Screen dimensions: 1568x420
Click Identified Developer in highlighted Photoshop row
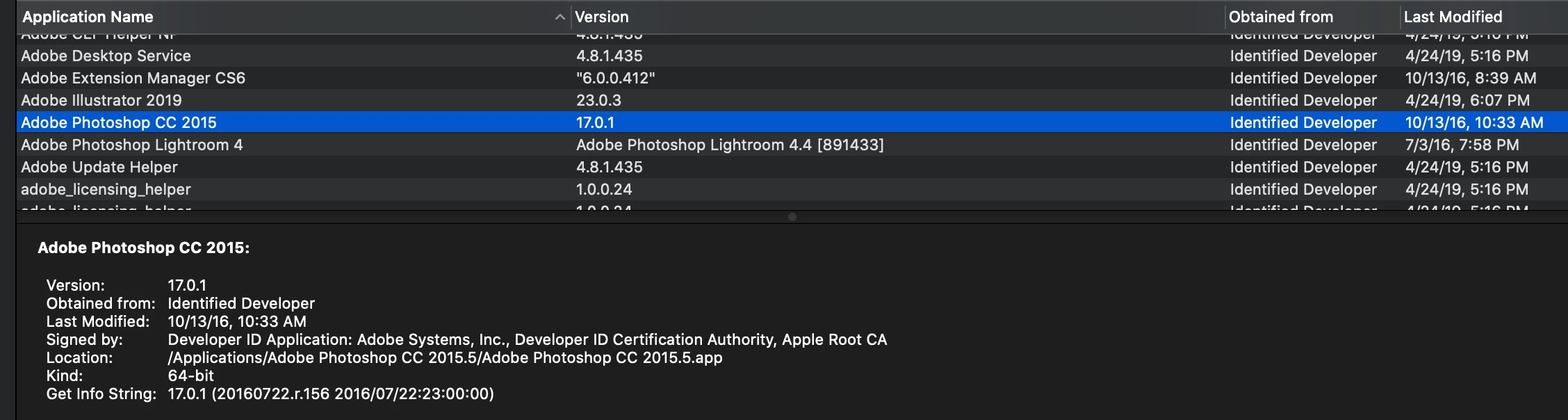coord(1303,122)
